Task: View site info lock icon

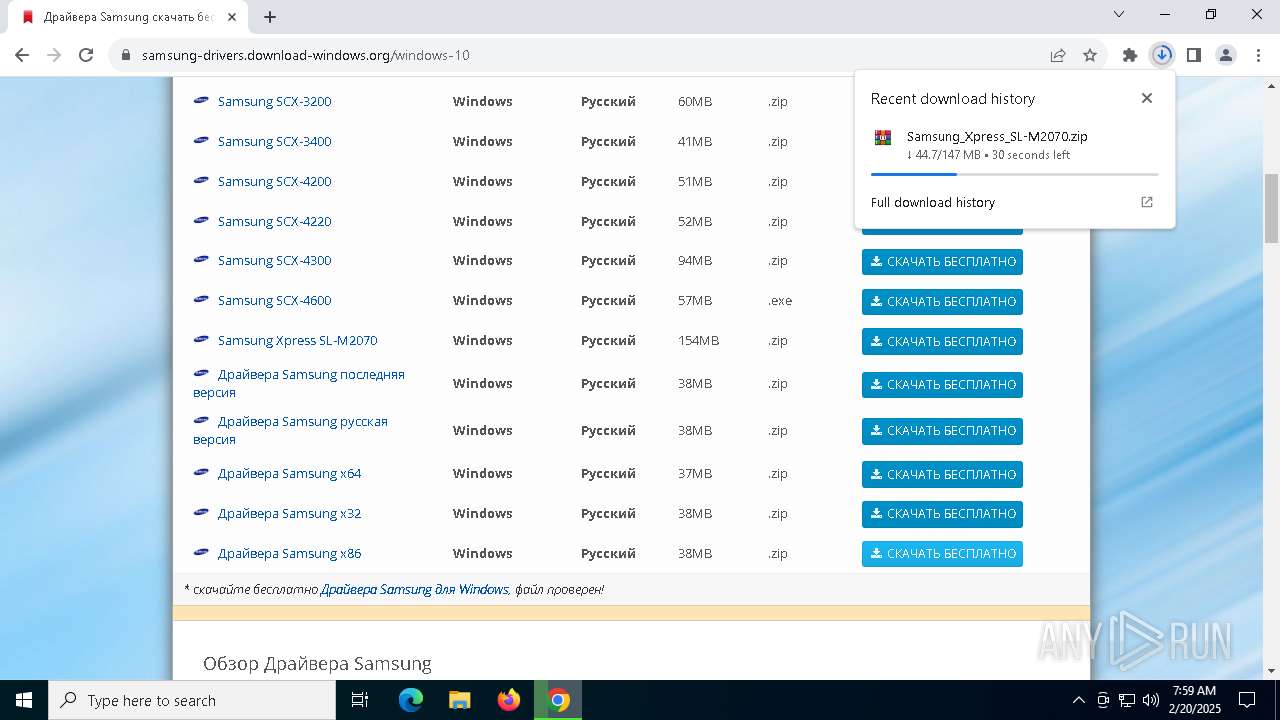Action: pyautogui.click(x=126, y=55)
